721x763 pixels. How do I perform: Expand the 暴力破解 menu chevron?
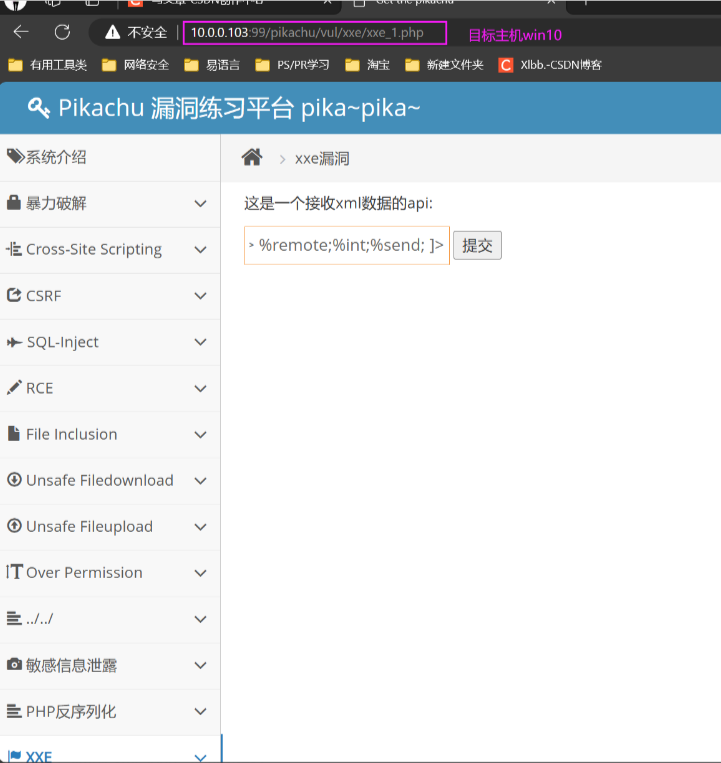pos(200,203)
